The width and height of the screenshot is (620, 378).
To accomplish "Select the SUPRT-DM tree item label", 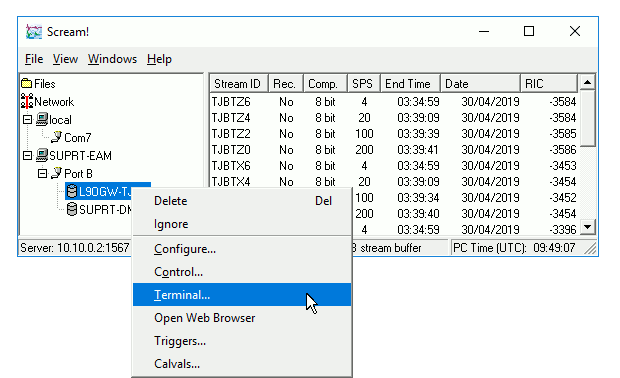I will tap(105, 210).
